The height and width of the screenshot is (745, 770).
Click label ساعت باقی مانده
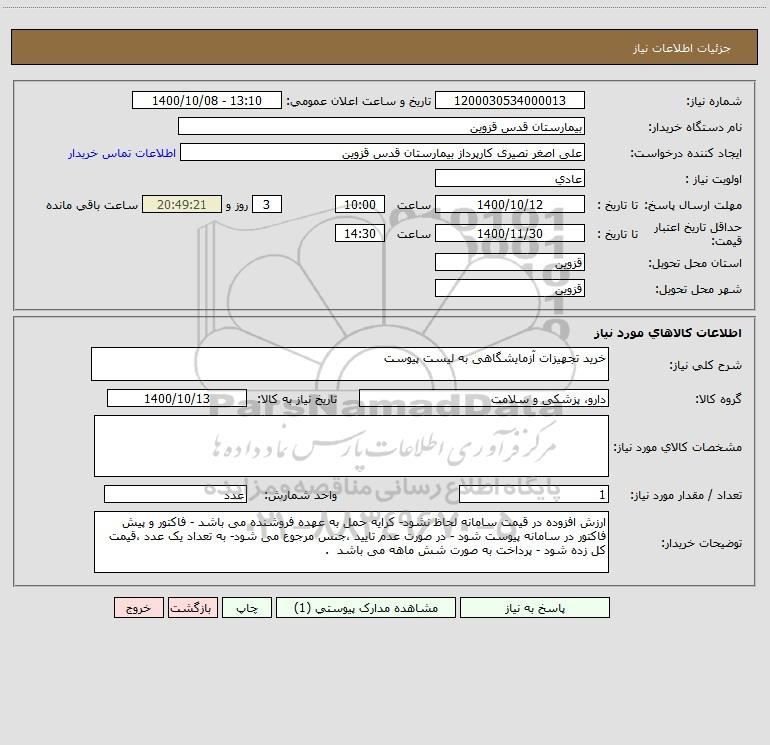92,205
